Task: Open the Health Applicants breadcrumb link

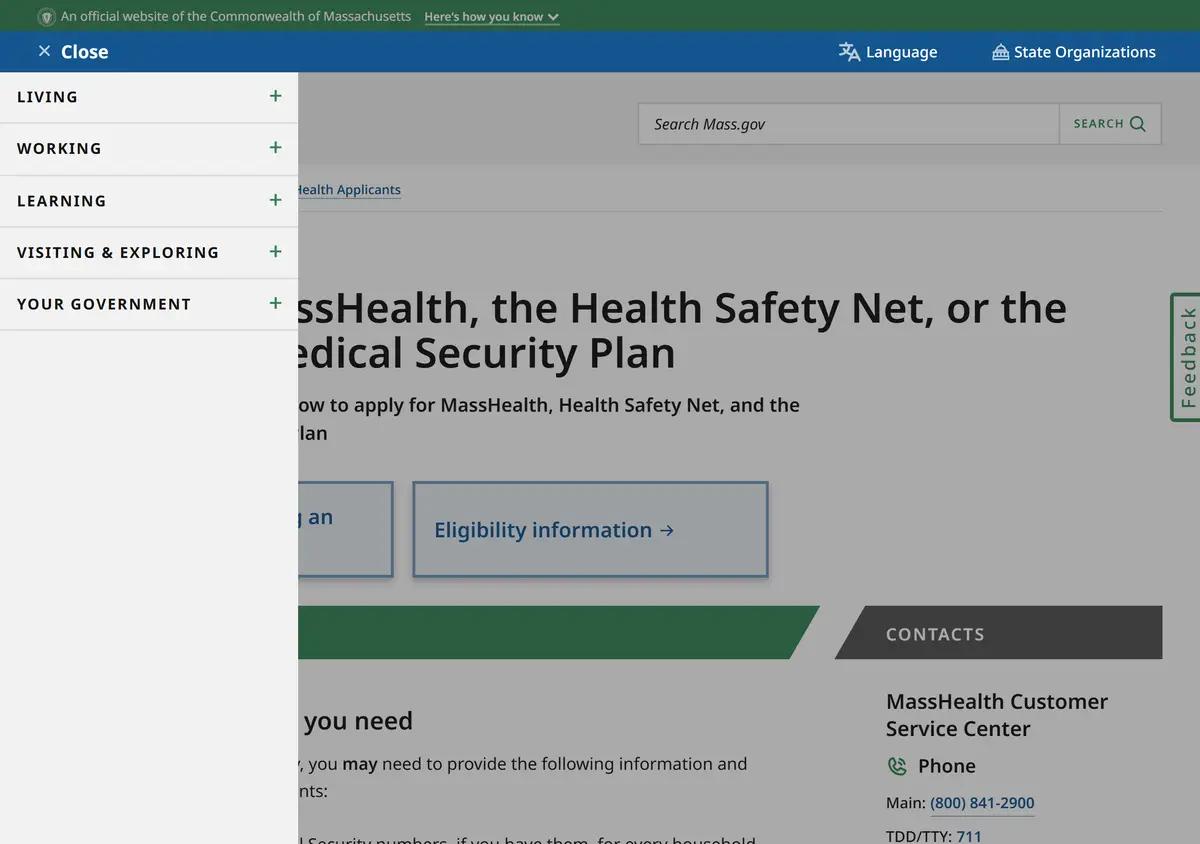Action: (348, 190)
